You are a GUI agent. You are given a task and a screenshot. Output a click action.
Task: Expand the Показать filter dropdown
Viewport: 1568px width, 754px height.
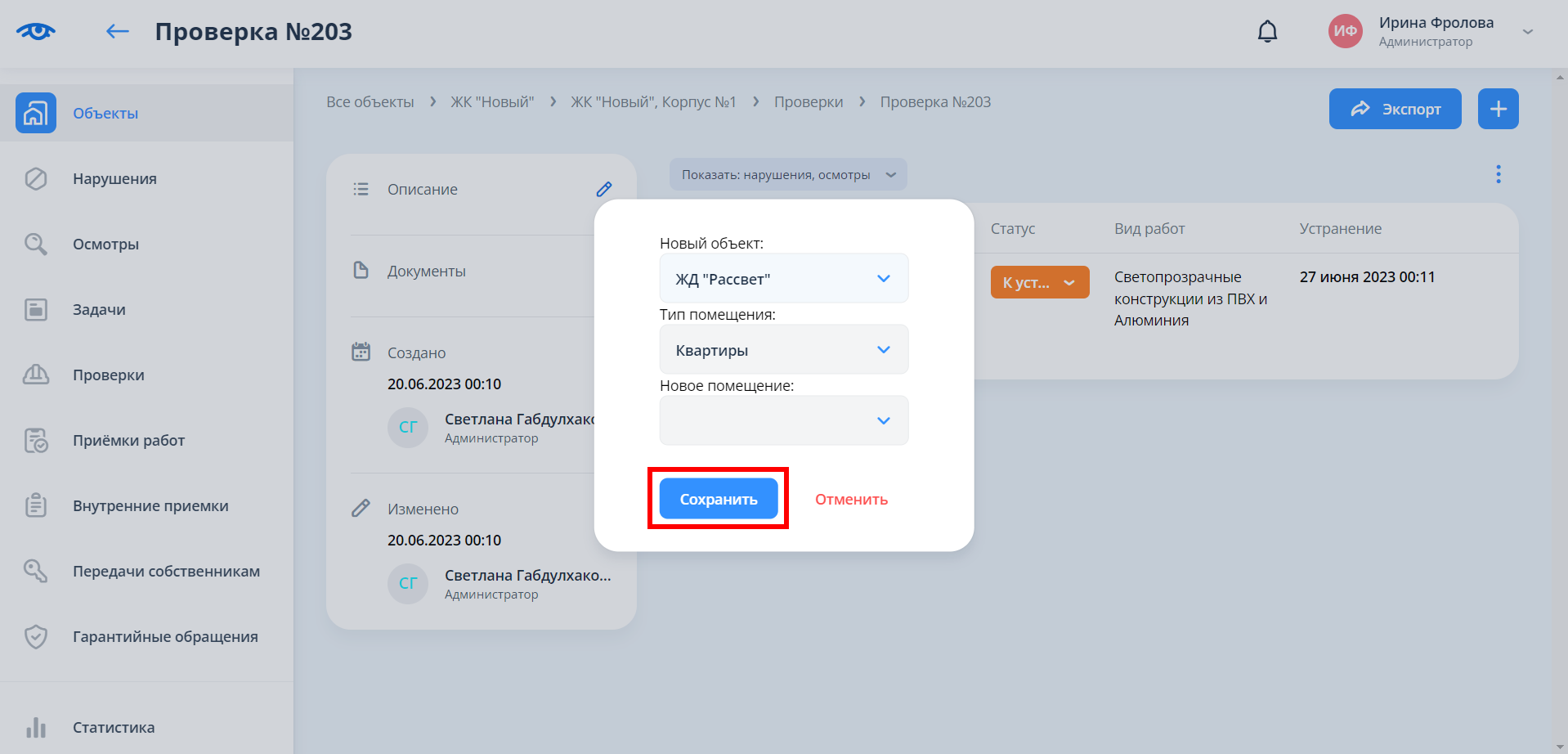787,175
